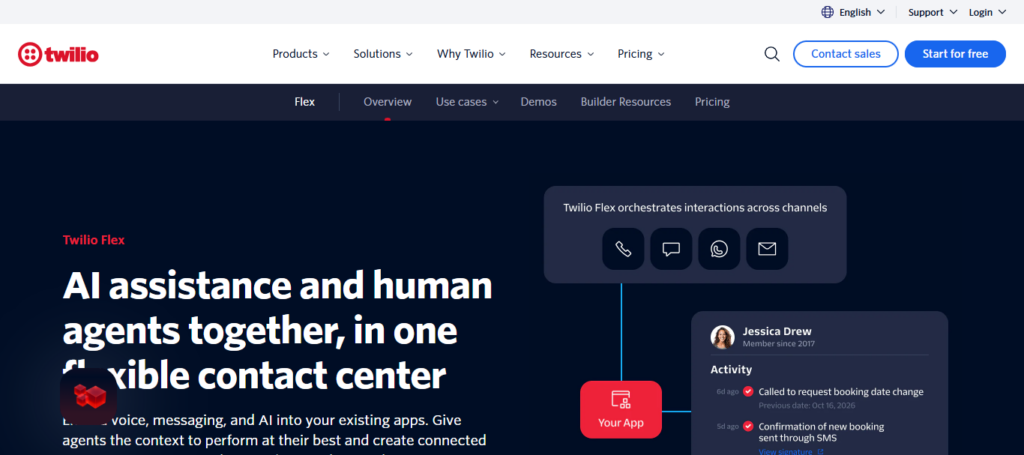
Task: Click the Start for free button
Action: 955,54
